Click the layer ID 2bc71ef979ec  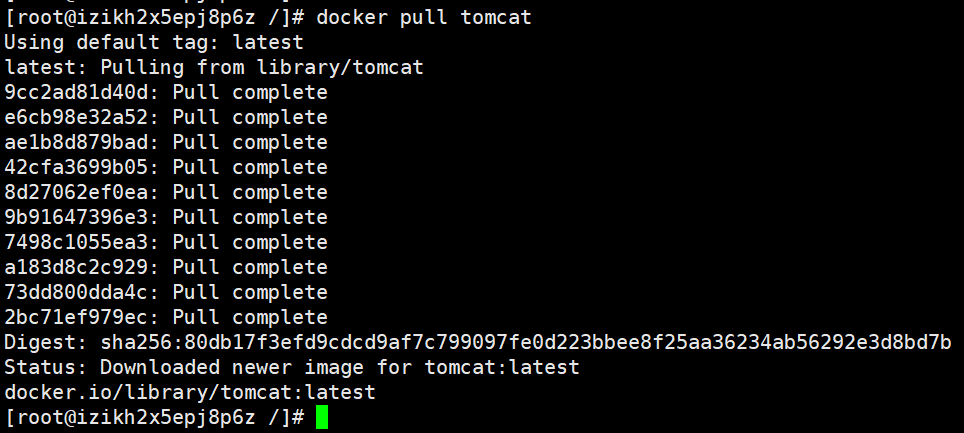pos(76,317)
